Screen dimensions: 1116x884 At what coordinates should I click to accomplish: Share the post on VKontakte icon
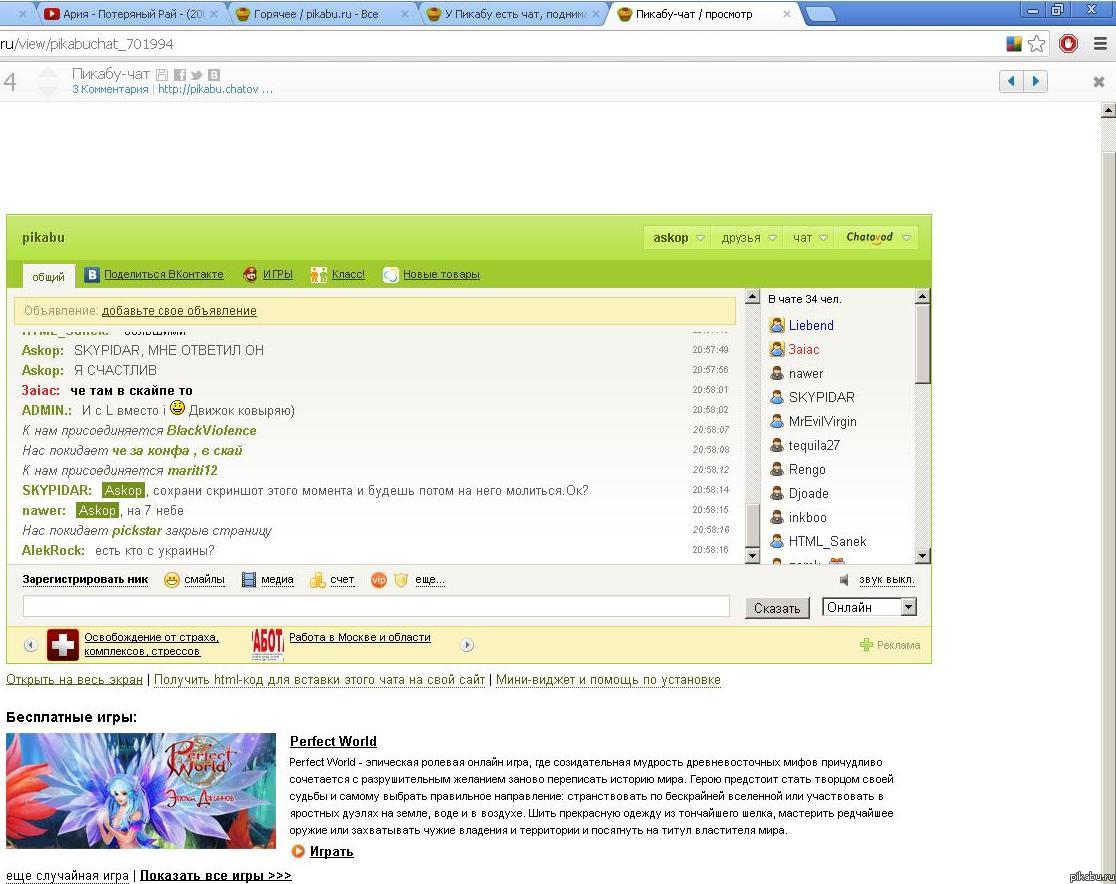tap(214, 74)
